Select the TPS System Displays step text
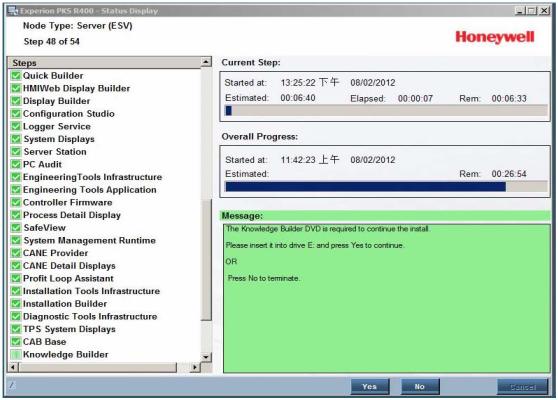 click(69, 329)
